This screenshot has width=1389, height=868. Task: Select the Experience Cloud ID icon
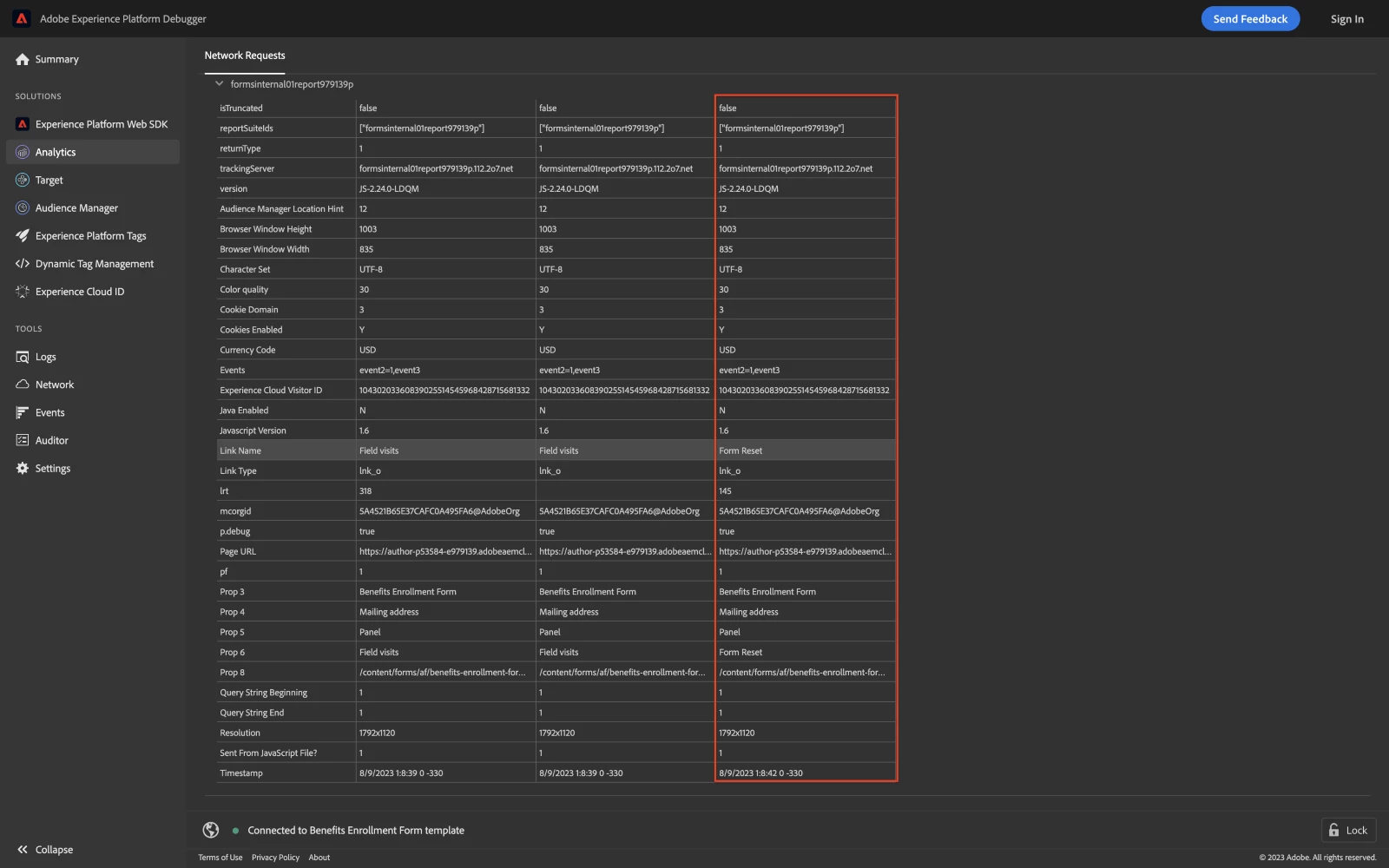pyautogui.click(x=23, y=291)
